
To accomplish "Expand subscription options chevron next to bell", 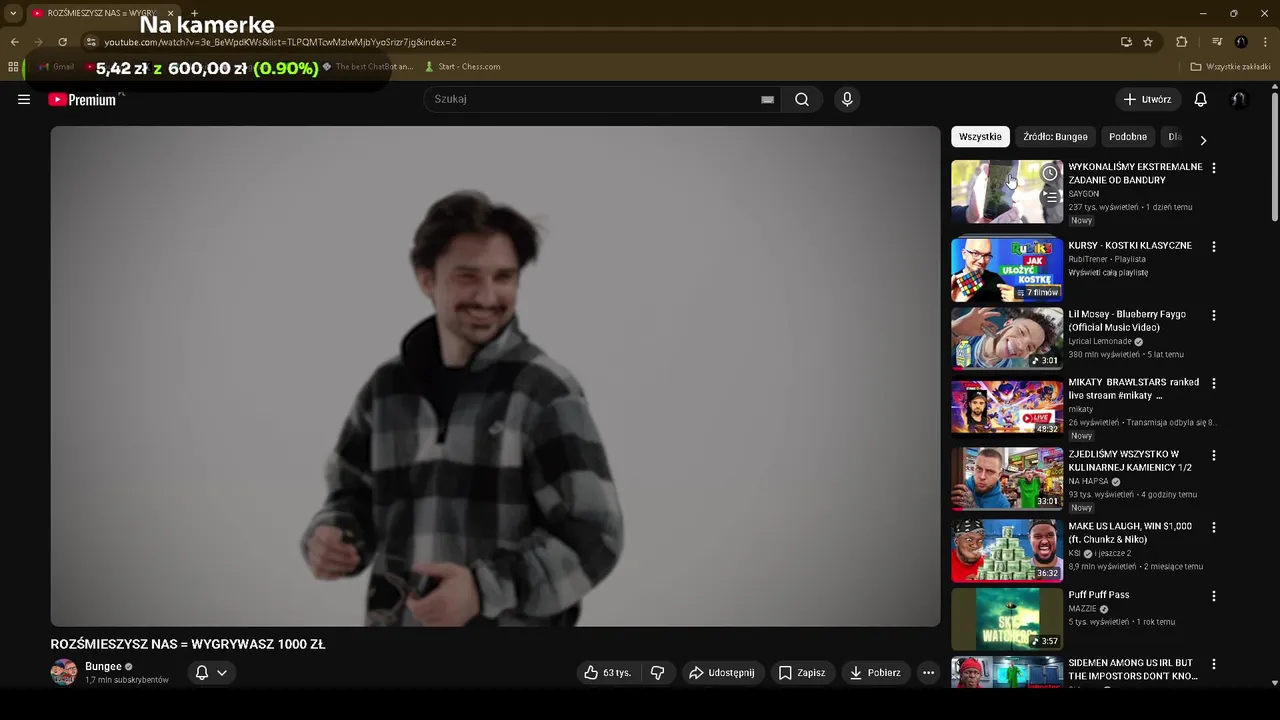I will click(x=222, y=673).
